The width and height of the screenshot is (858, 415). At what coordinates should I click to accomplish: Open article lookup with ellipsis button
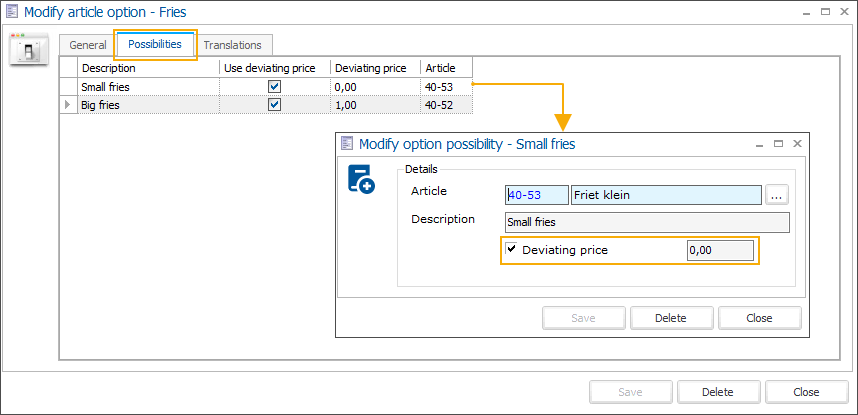[778, 195]
